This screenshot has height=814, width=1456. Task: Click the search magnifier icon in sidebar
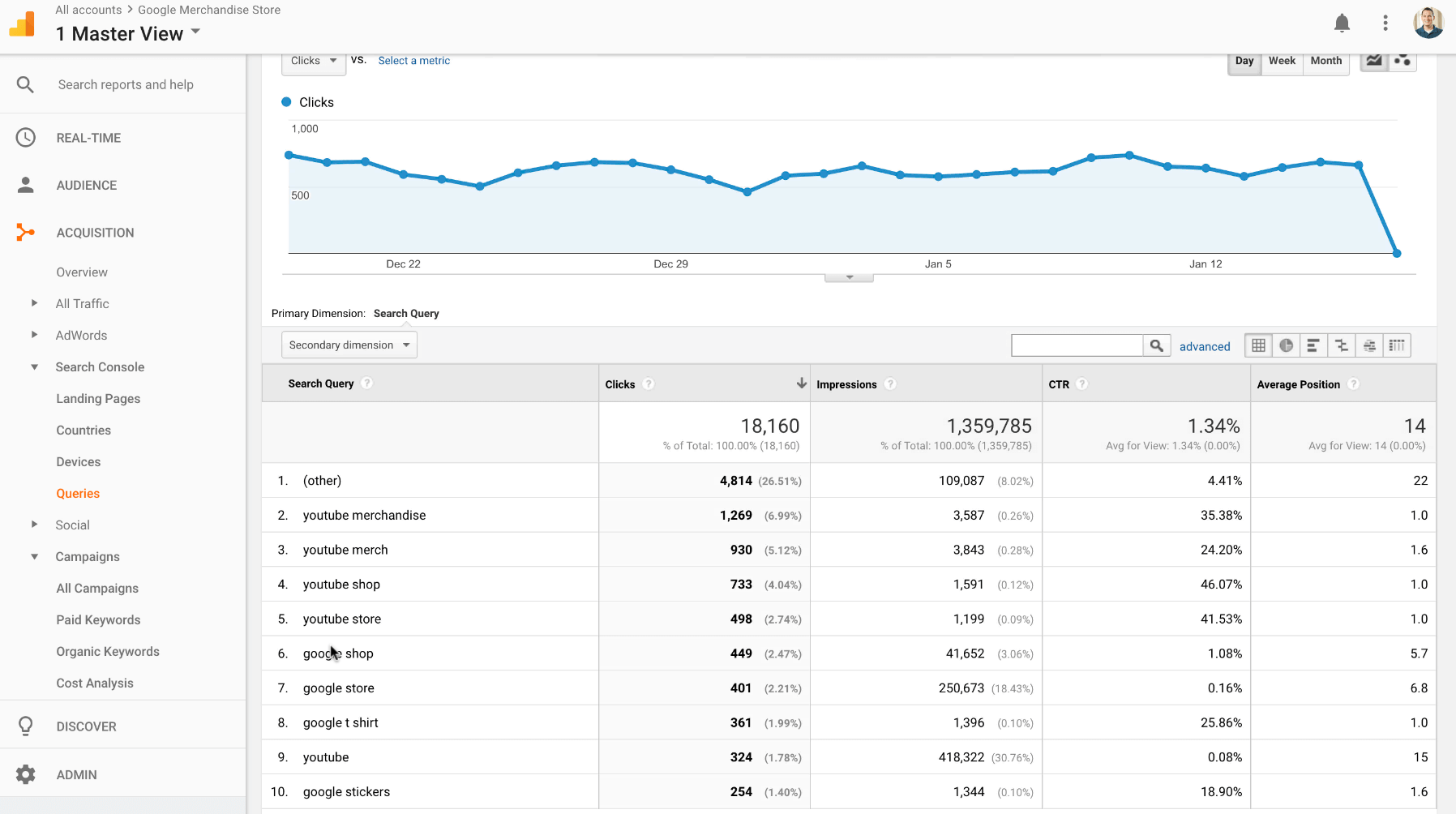[x=25, y=84]
